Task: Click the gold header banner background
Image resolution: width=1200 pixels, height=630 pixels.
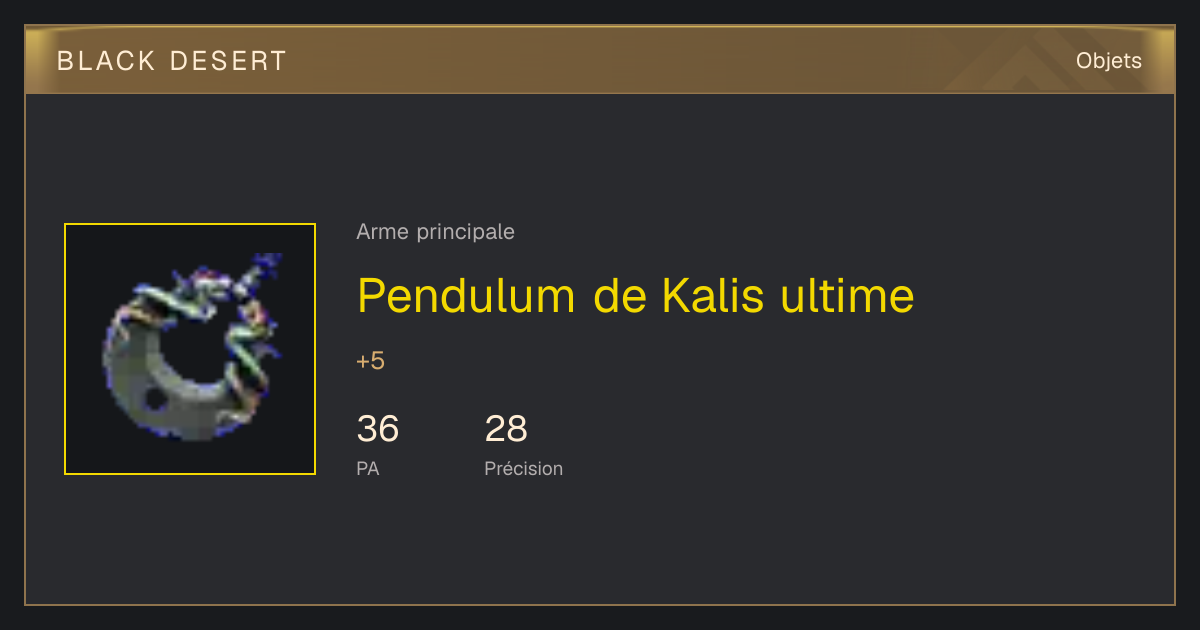Action: click(600, 61)
